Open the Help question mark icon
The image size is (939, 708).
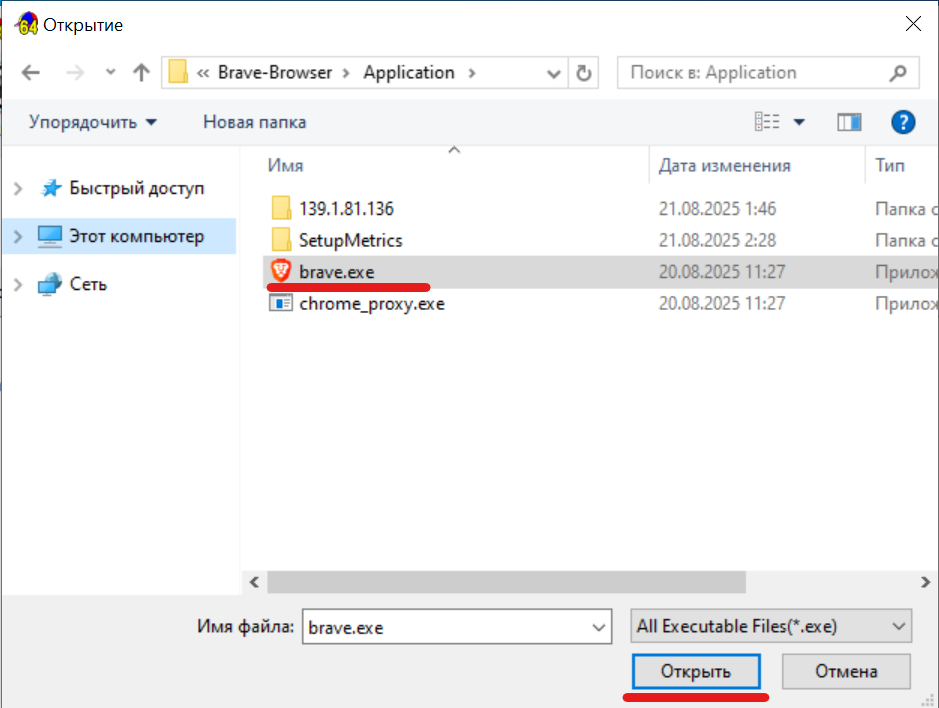click(x=903, y=122)
